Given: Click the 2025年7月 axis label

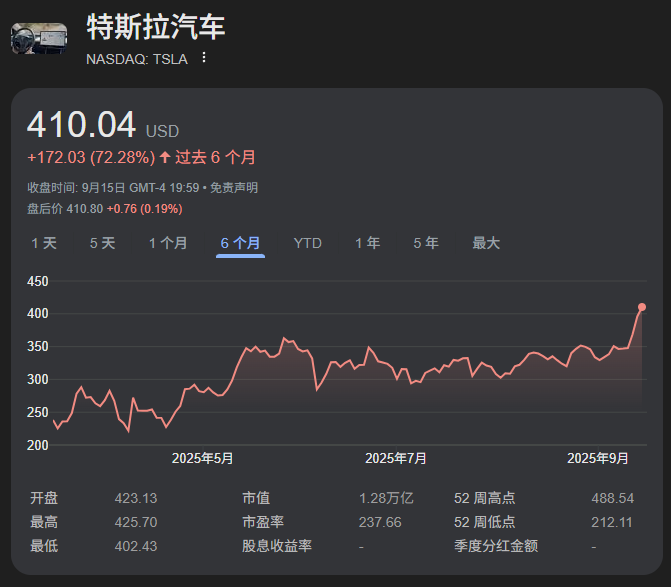Looking at the screenshot, I should [396, 459].
